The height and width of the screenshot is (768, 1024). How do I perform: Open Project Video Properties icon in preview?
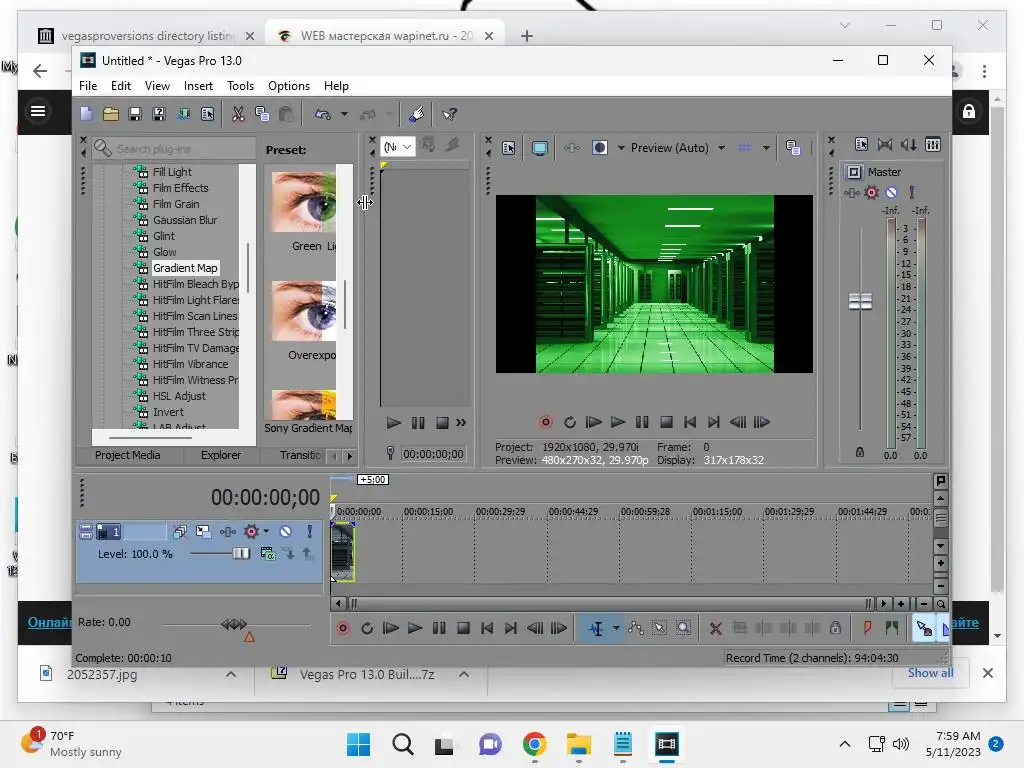coord(509,148)
